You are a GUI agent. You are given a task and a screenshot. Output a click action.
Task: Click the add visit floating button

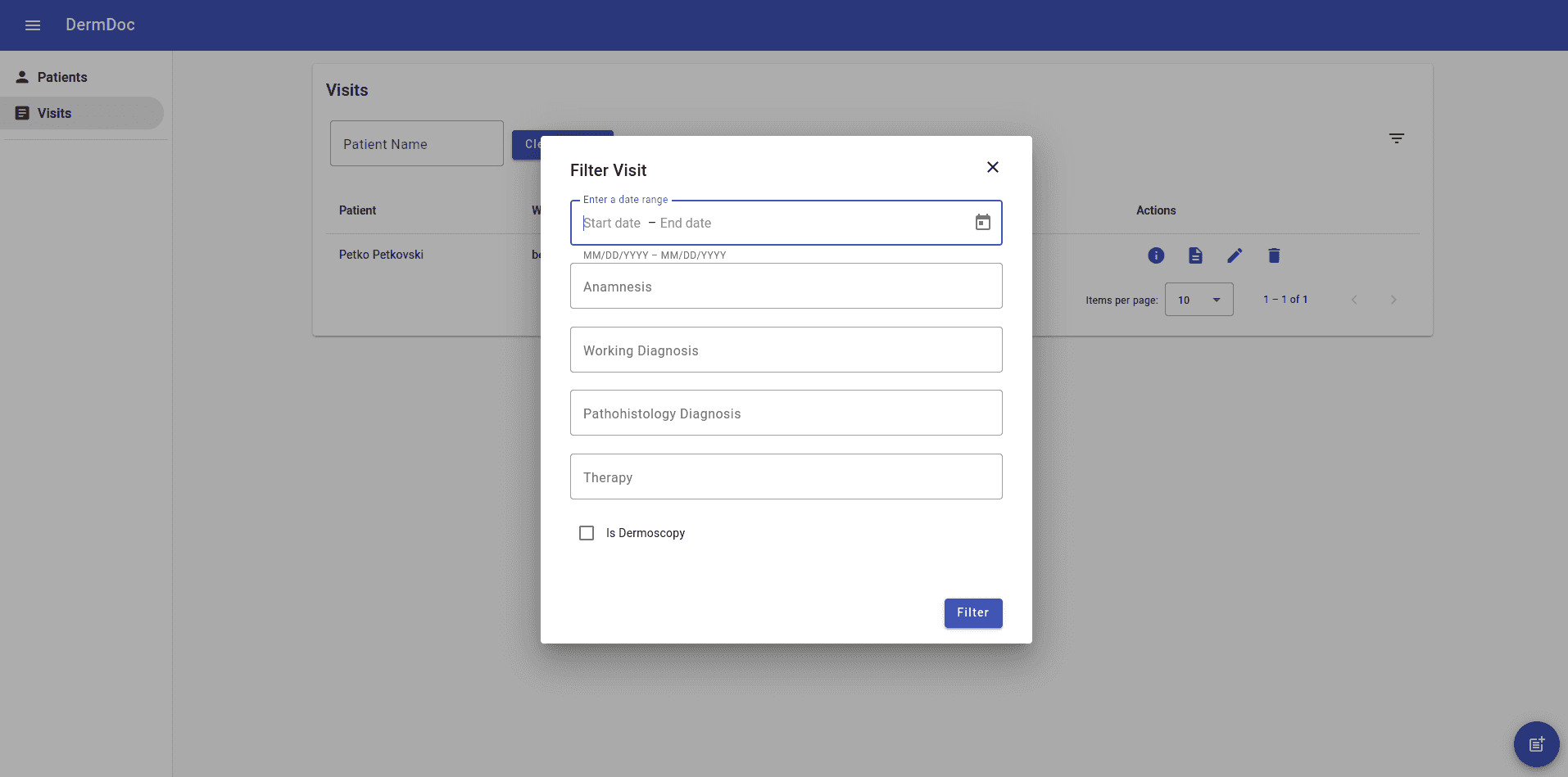click(1536, 743)
